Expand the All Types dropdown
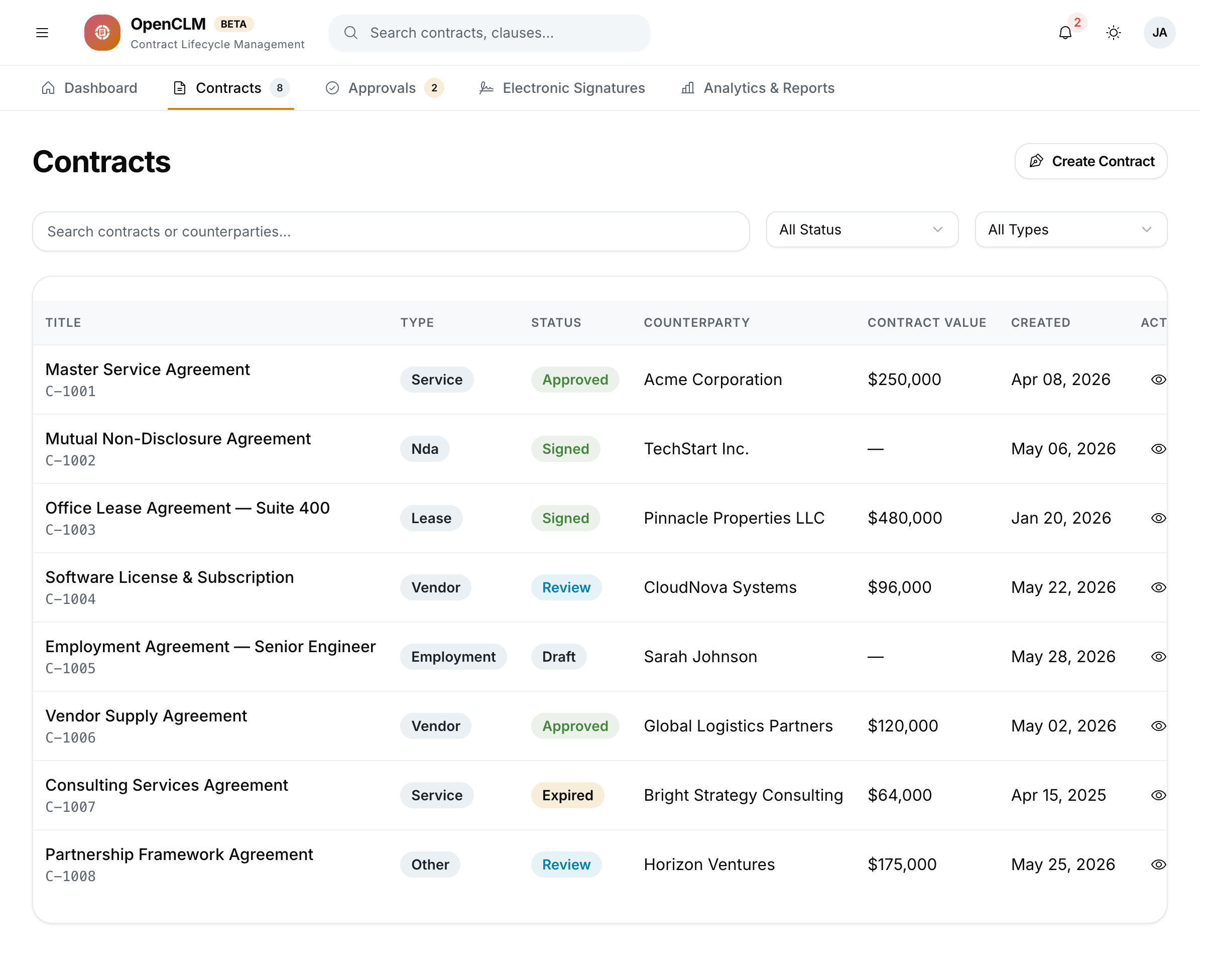The image size is (1210, 980). pos(1070,230)
